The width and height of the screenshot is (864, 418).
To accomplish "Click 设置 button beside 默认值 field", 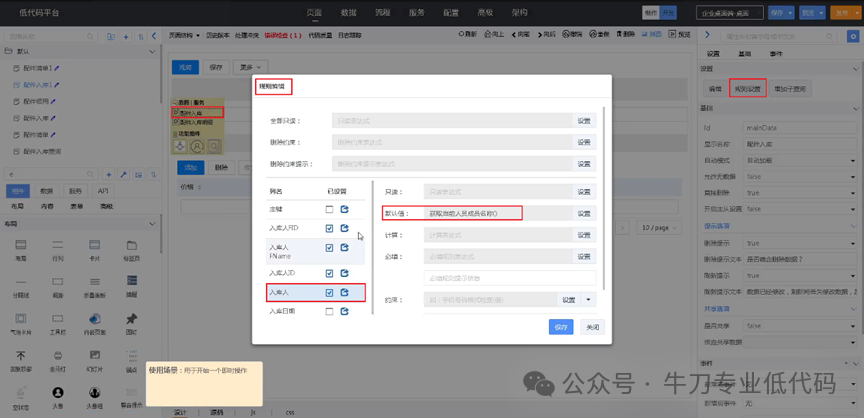I will coord(584,214).
